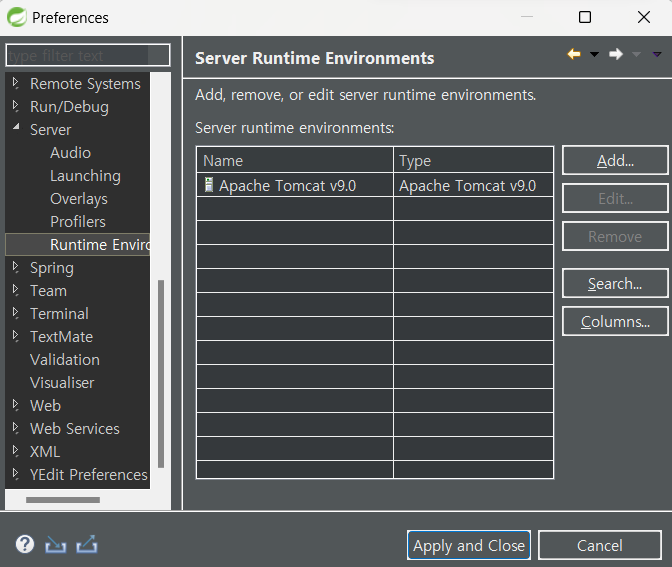This screenshot has height=567, width=672.
Task: Expand the Web Services node
Action: [x=15, y=428]
